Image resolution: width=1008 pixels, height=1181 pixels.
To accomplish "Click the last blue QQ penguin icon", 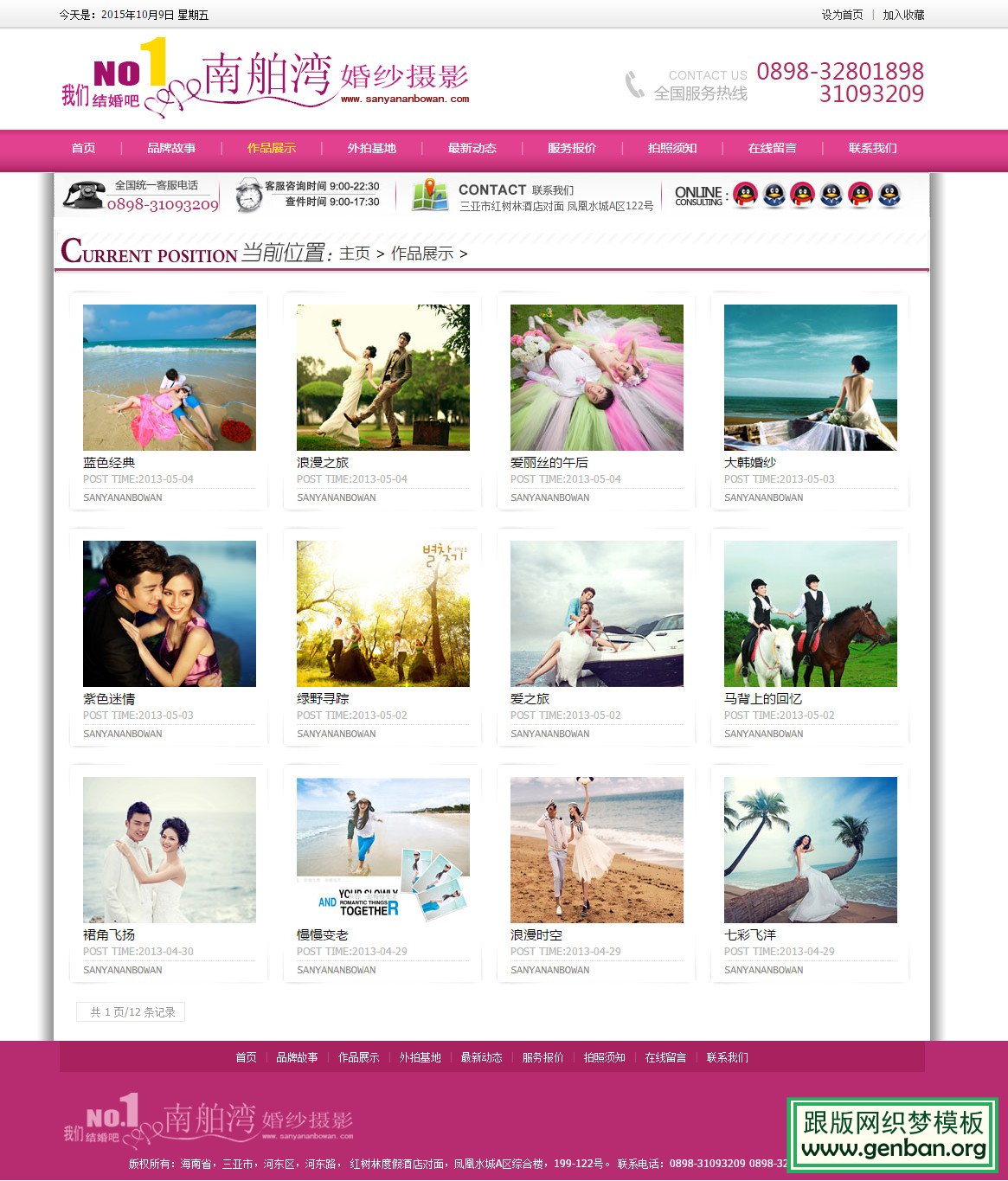I will point(889,195).
